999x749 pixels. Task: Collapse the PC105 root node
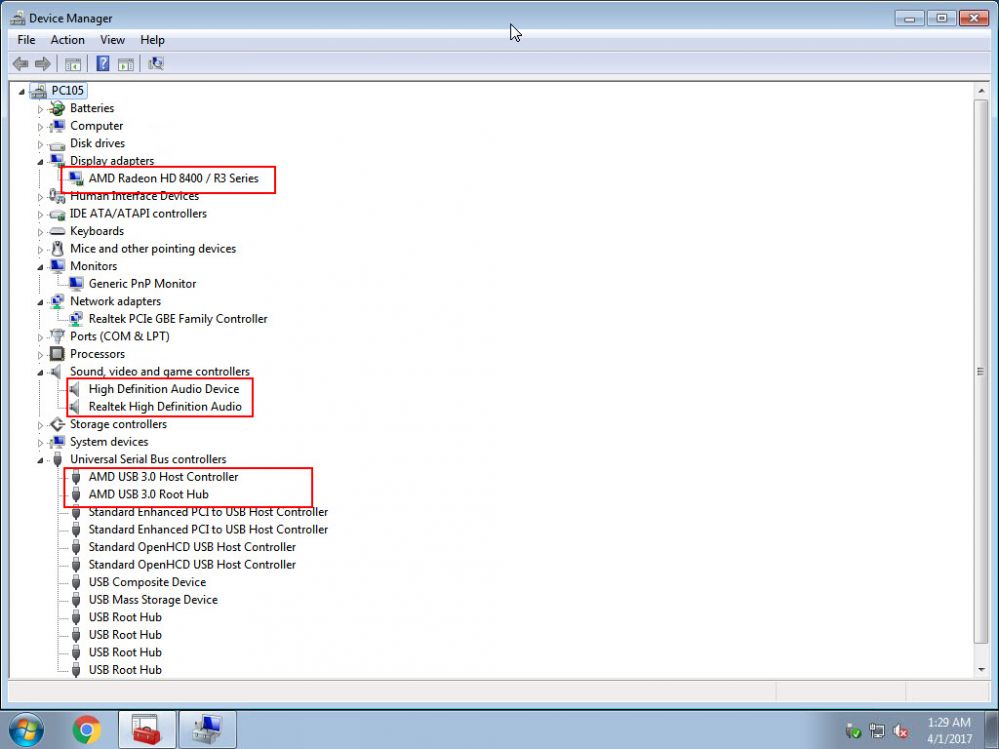(22, 92)
